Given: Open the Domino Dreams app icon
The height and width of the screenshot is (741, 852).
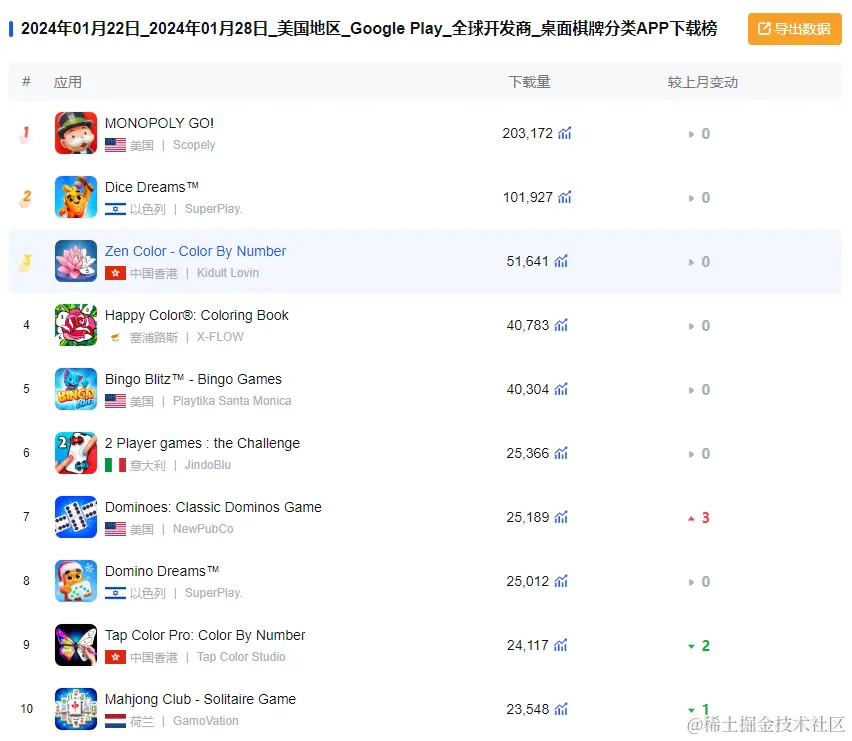Looking at the screenshot, I should [x=76, y=581].
